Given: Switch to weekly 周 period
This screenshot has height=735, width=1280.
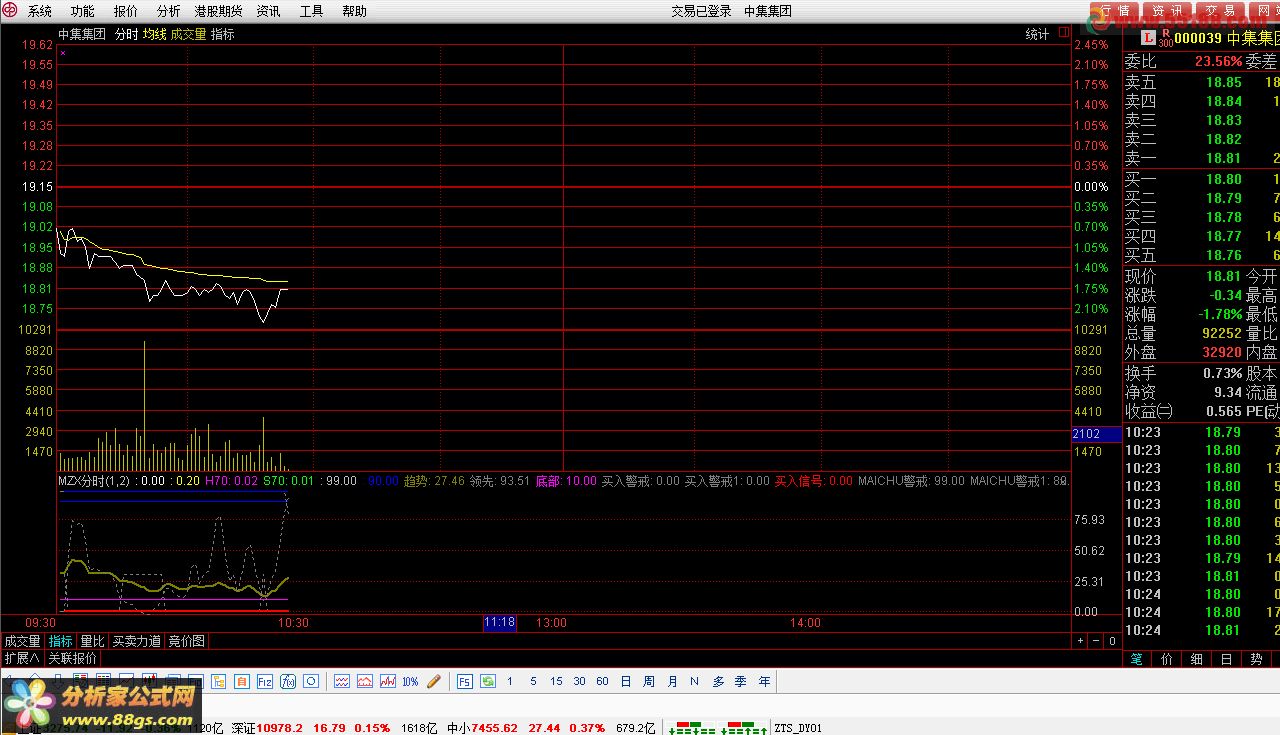Looking at the screenshot, I should (x=649, y=681).
